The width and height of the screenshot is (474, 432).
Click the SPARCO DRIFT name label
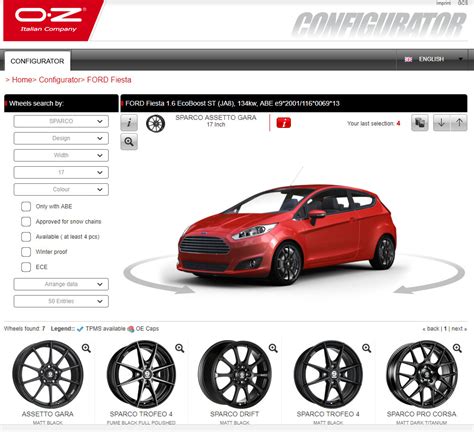point(235,414)
